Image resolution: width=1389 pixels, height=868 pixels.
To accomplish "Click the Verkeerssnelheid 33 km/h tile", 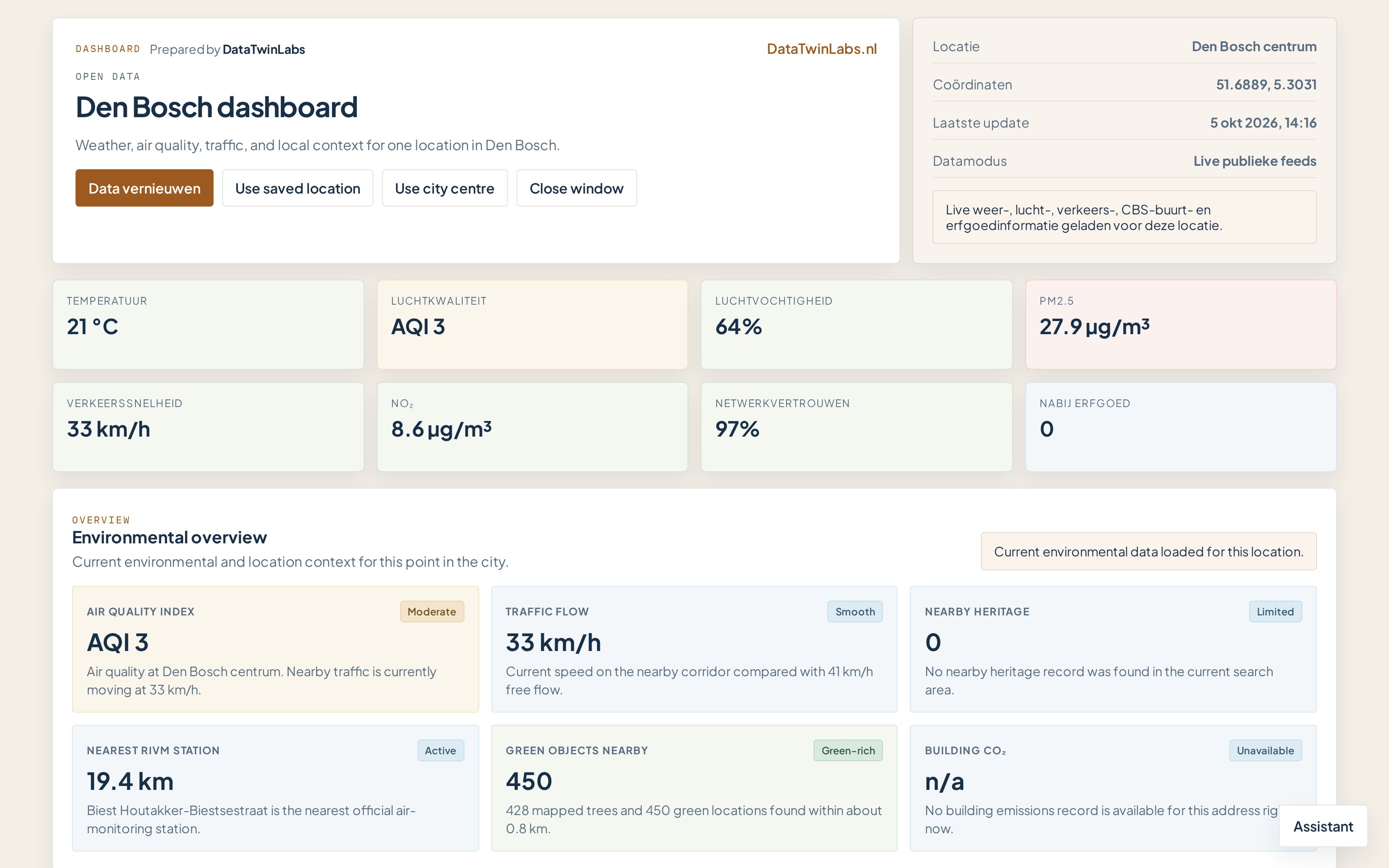I will 208,427.
